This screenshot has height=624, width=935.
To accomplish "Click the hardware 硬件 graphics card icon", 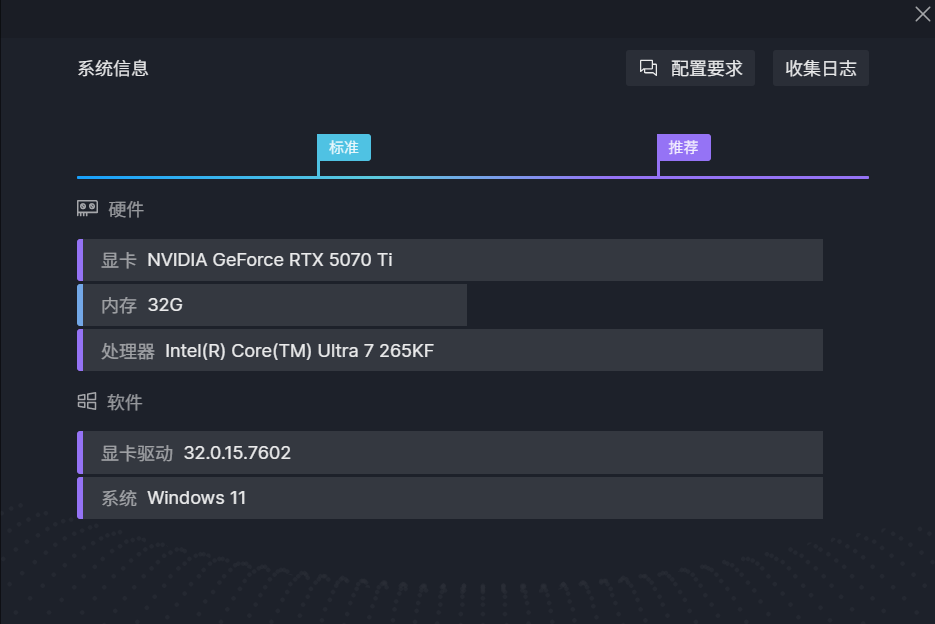I will (x=87, y=208).
